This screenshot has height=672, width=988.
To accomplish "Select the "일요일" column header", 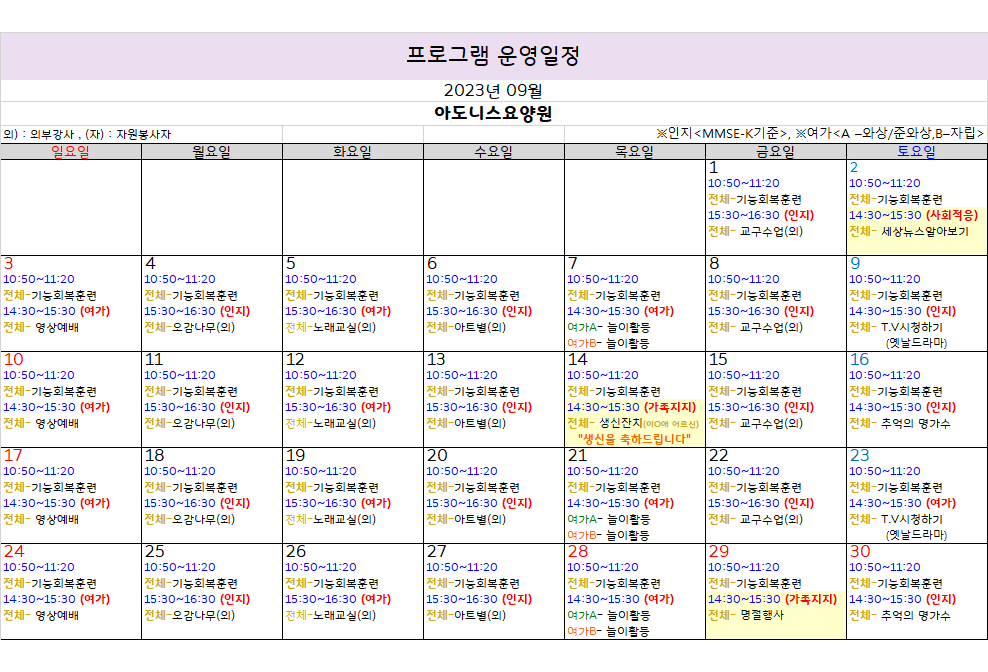I will click(x=71, y=152).
